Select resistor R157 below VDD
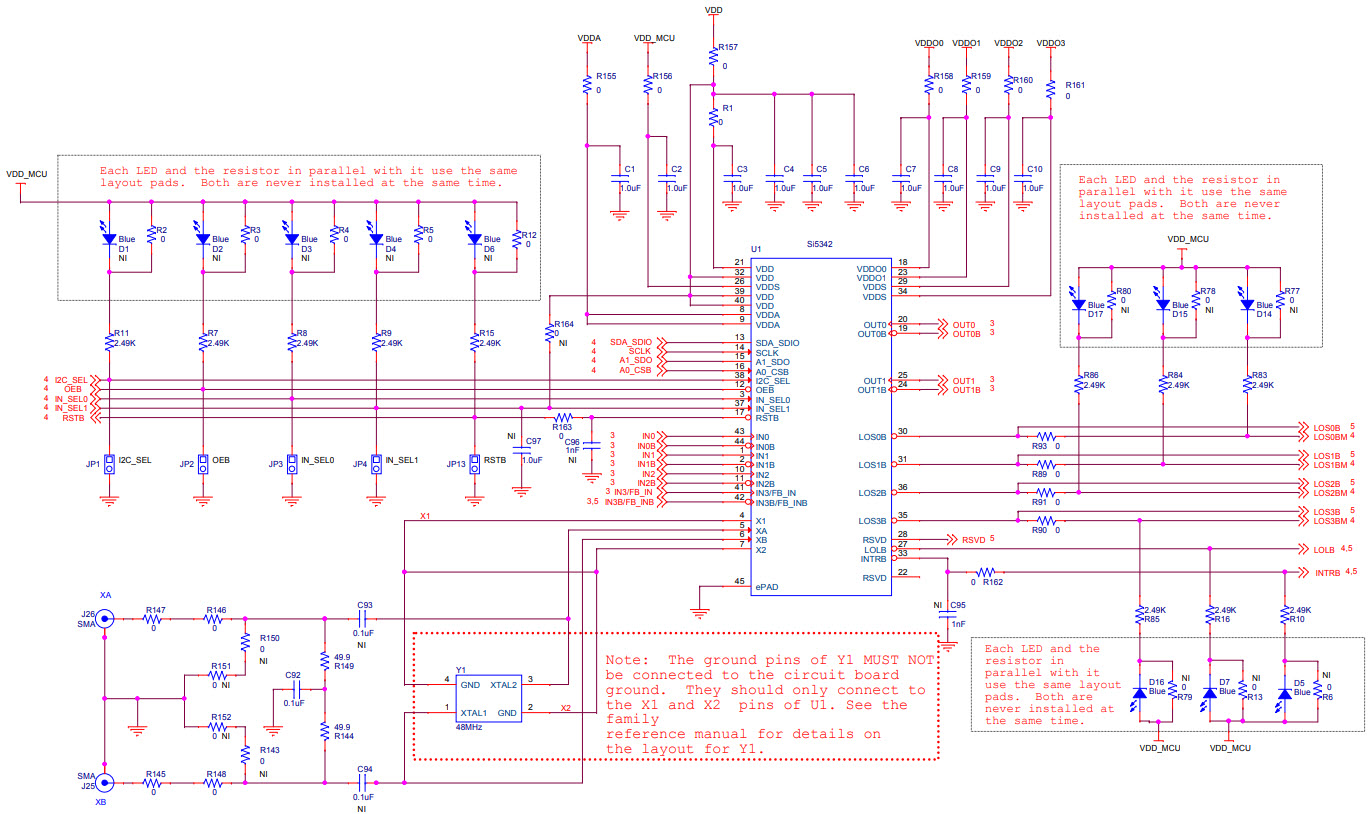Viewport: 1371px width, 814px height. pos(715,54)
